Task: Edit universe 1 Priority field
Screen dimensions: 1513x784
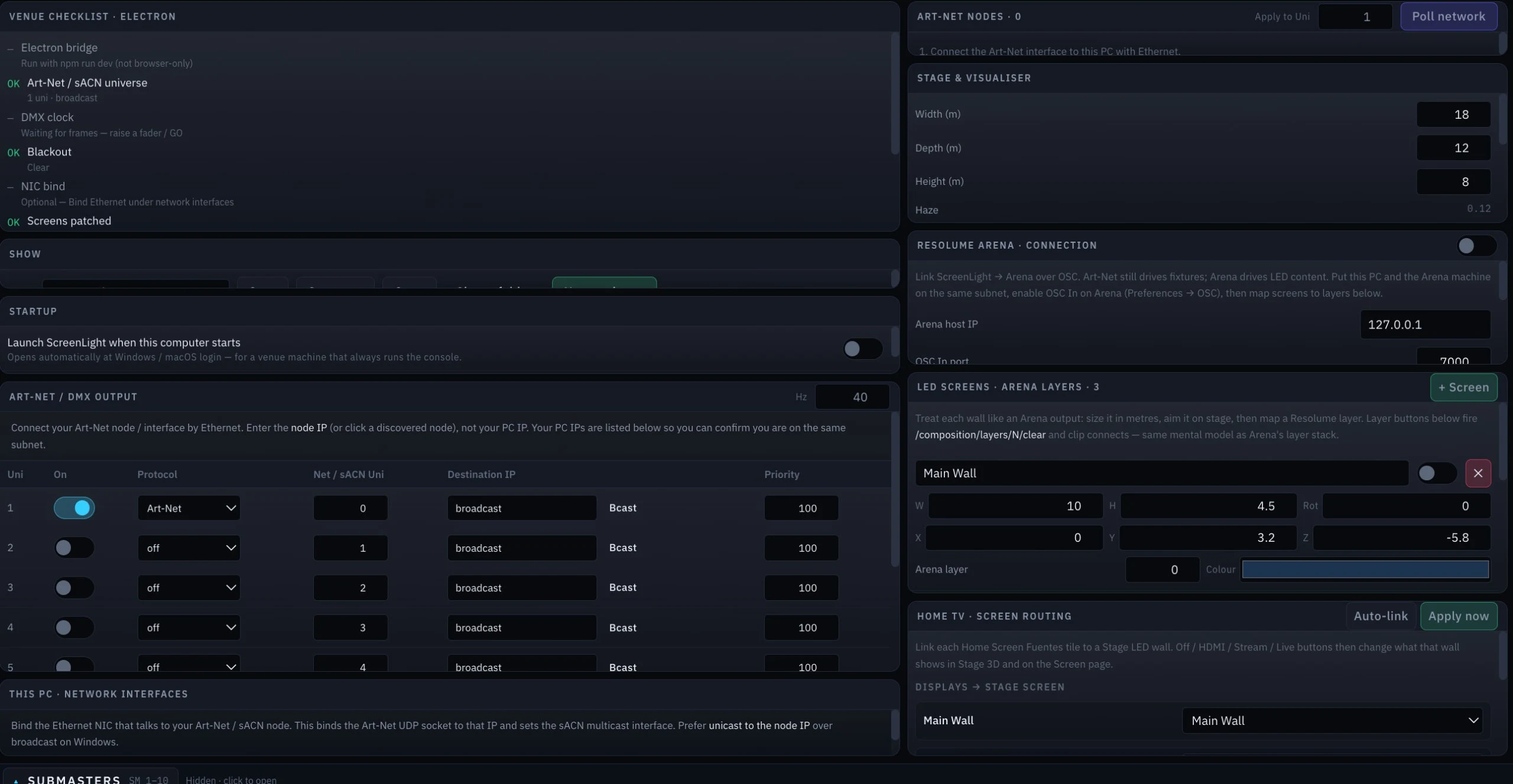Action: (x=801, y=508)
